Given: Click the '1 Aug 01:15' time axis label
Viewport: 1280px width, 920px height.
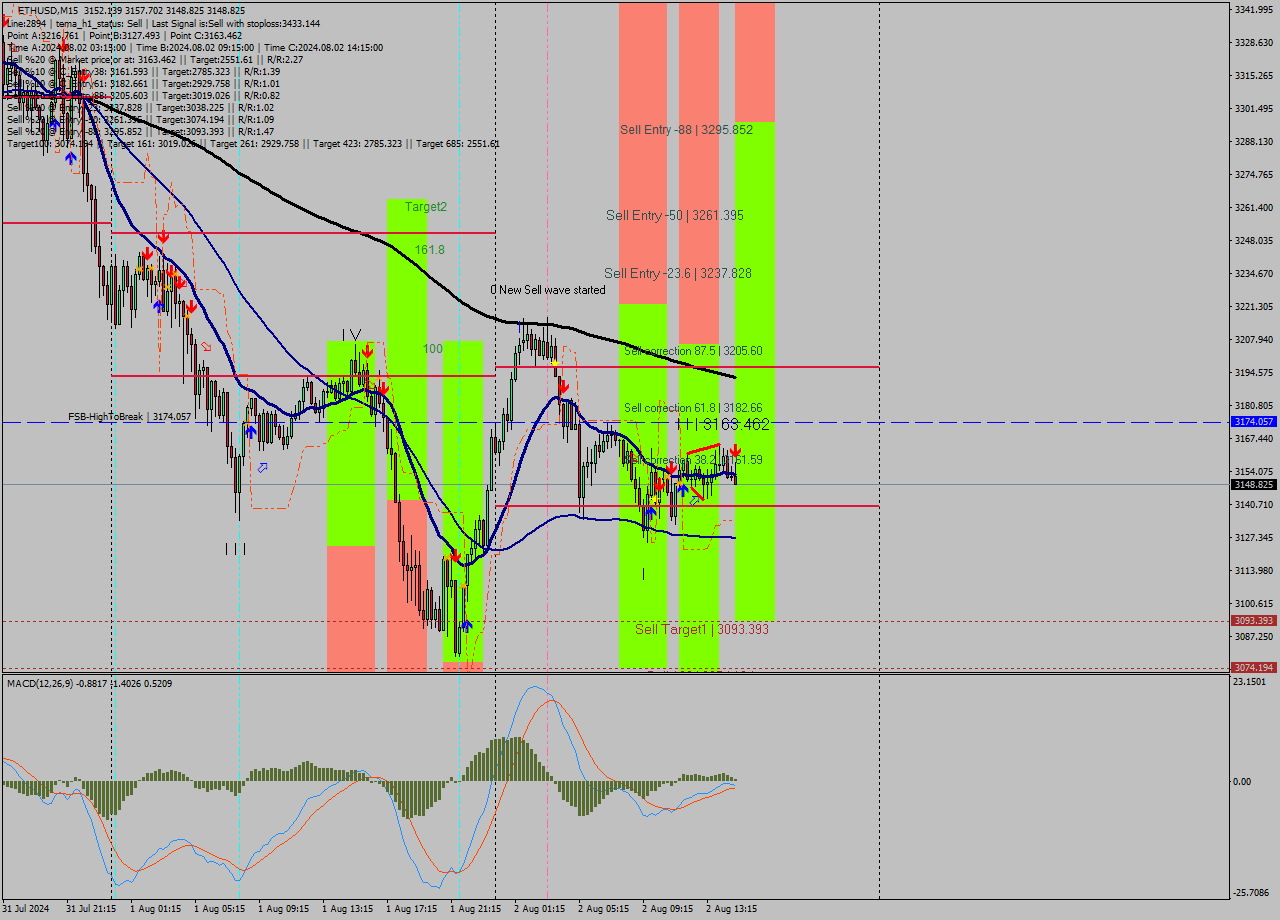Looking at the screenshot, I should pyautogui.click(x=155, y=909).
